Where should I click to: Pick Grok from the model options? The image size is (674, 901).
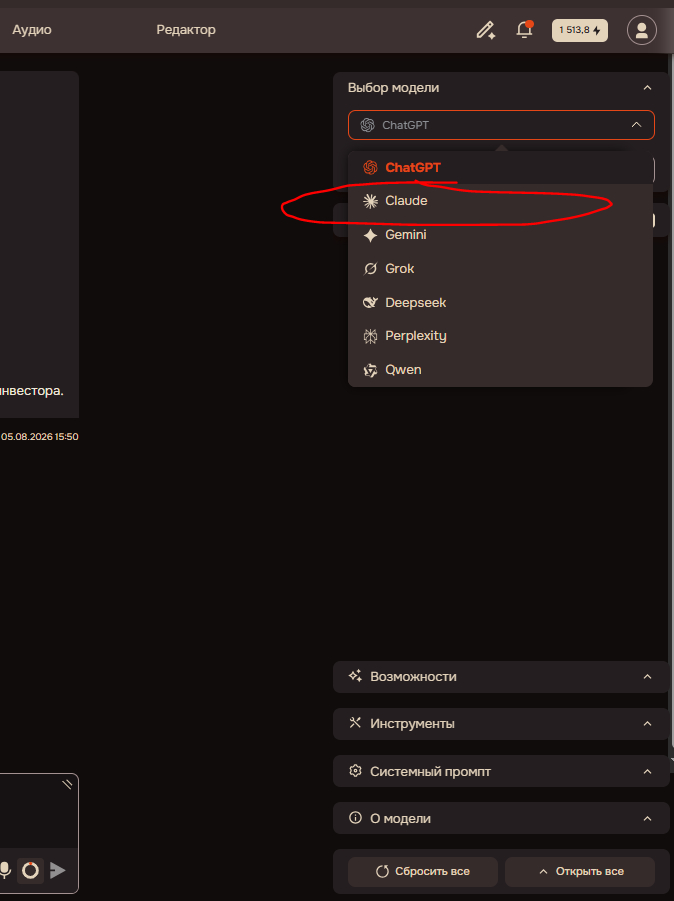tap(500, 268)
